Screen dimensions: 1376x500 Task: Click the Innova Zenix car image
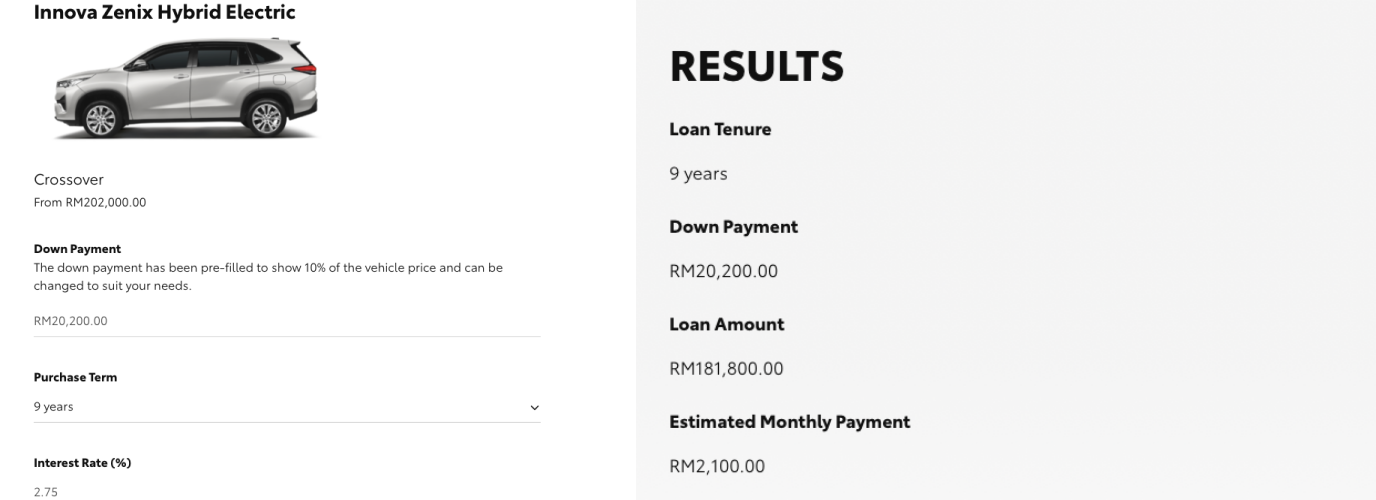pos(186,88)
